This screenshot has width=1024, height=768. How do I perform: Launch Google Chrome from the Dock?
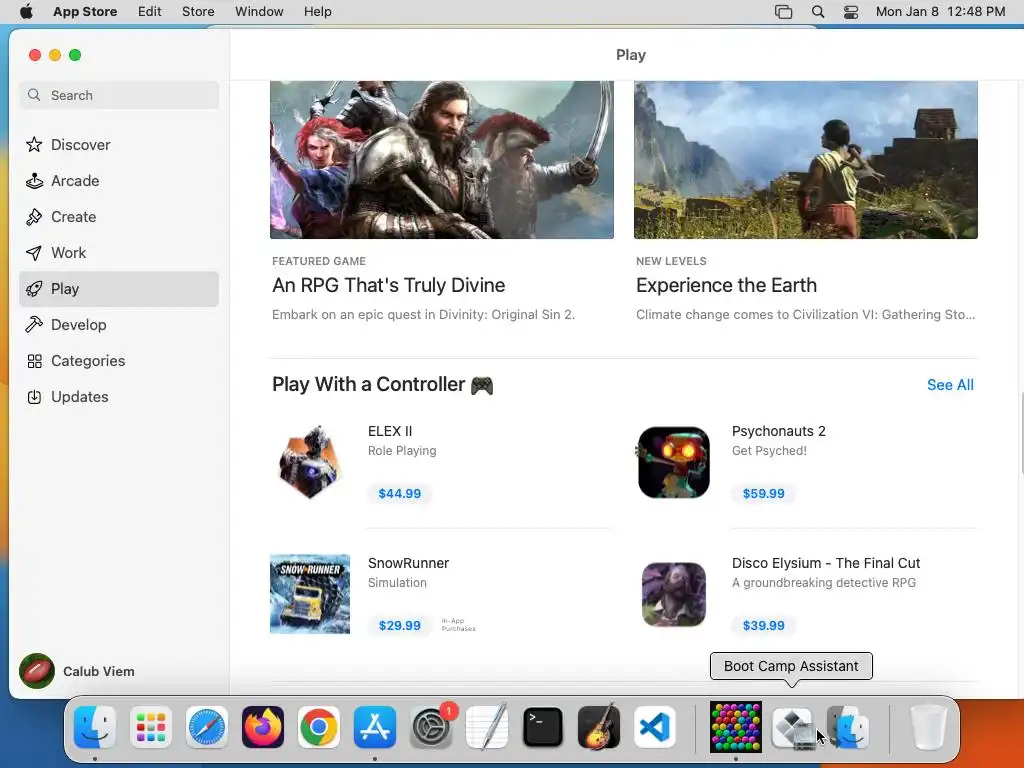tap(319, 727)
